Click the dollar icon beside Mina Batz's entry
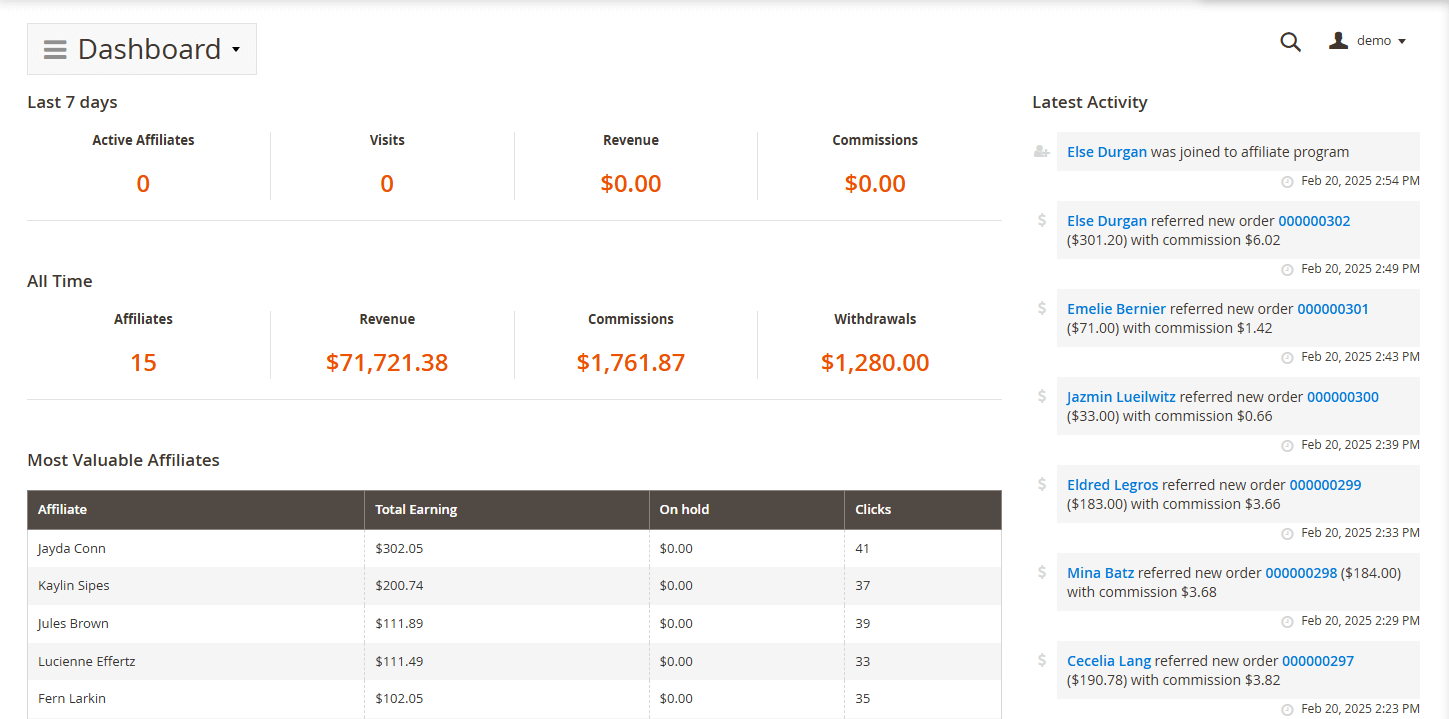This screenshot has height=719, width=1449. click(1040, 571)
